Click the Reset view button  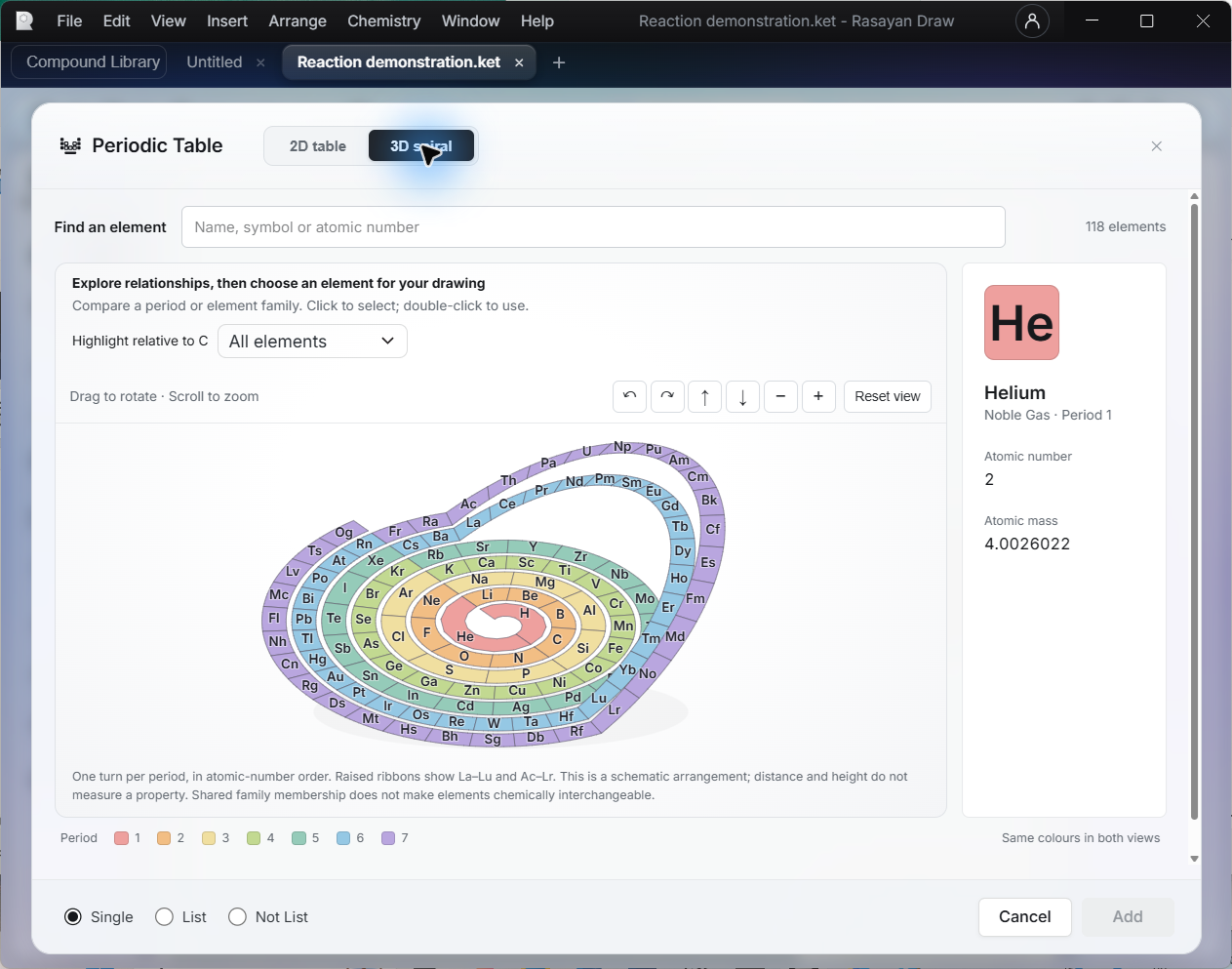point(888,396)
